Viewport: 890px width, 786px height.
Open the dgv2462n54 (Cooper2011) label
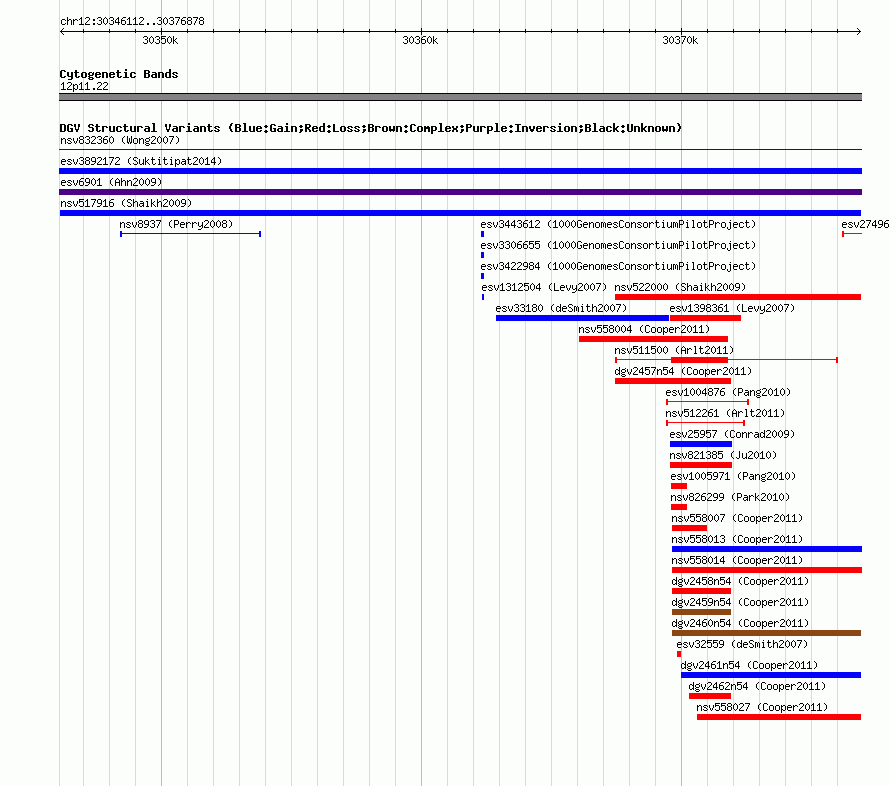pos(757,686)
